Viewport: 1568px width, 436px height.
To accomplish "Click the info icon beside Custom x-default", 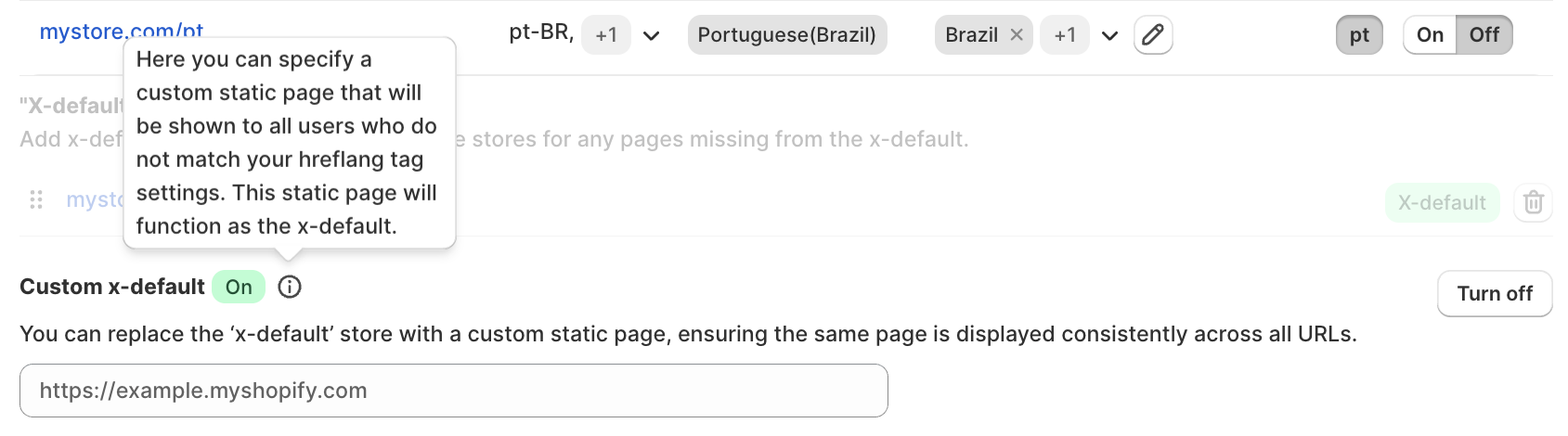I will tap(290, 288).
